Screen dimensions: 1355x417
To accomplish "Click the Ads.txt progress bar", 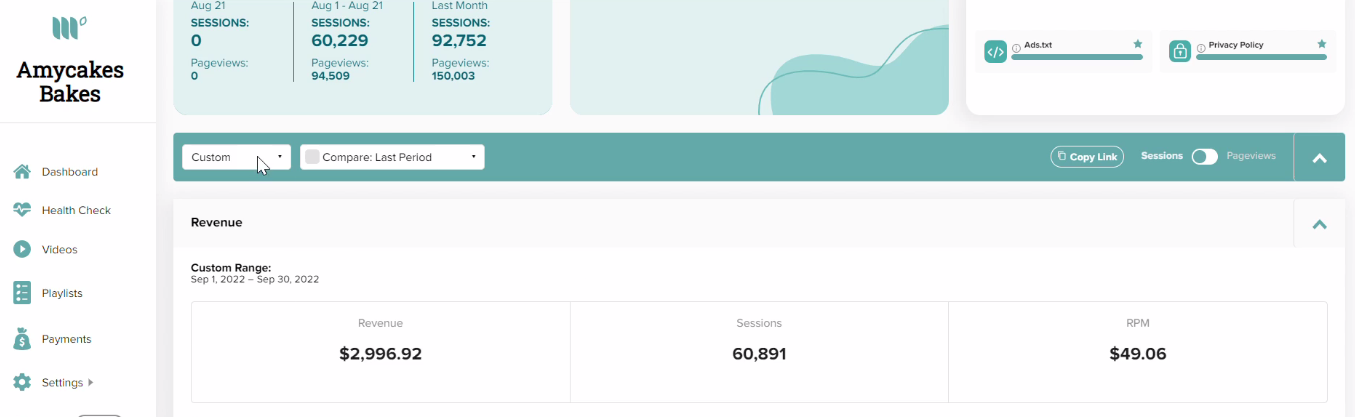I will (x=1076, y=57).
